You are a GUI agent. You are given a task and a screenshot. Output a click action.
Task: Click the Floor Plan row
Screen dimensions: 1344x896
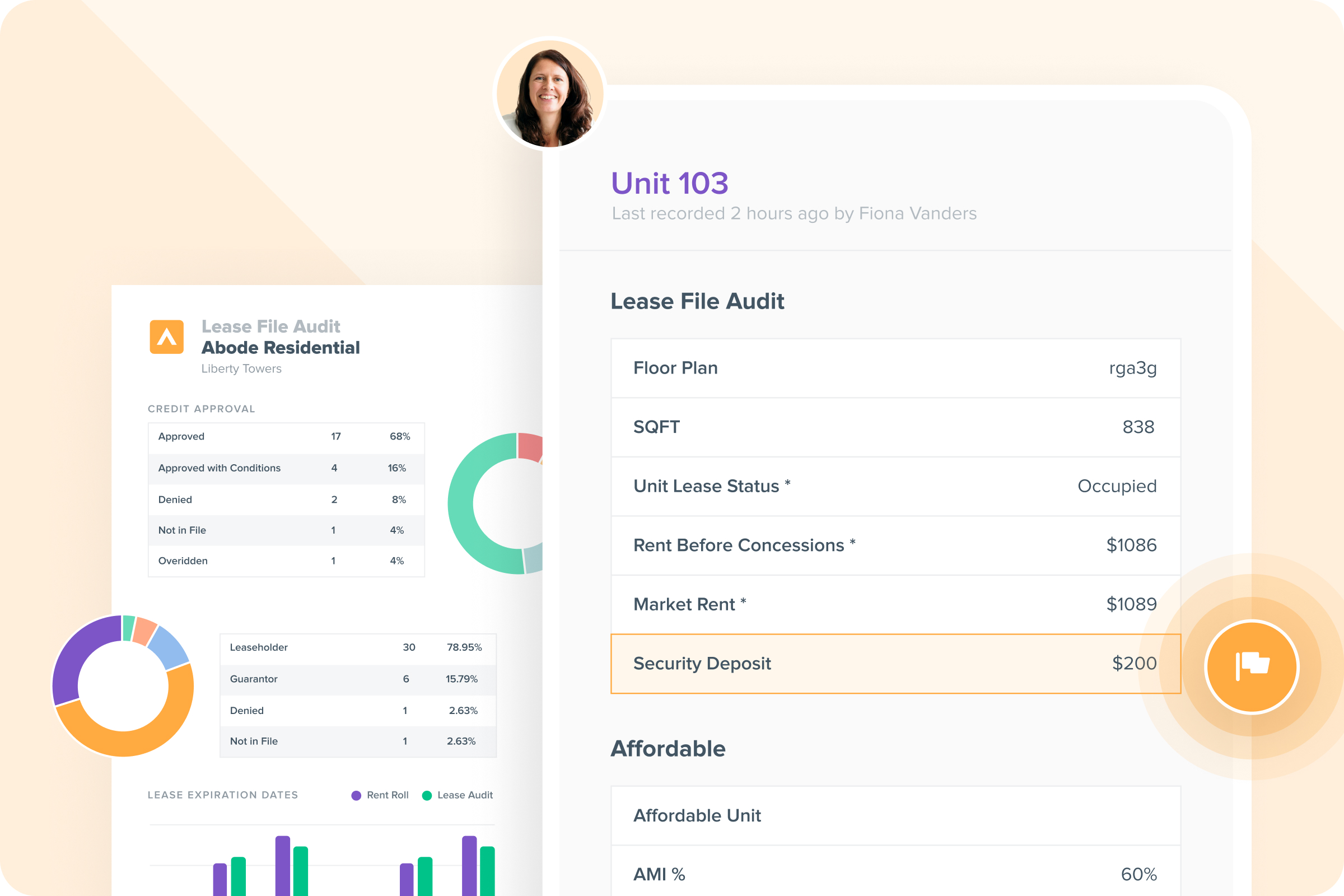click(895, 368)
